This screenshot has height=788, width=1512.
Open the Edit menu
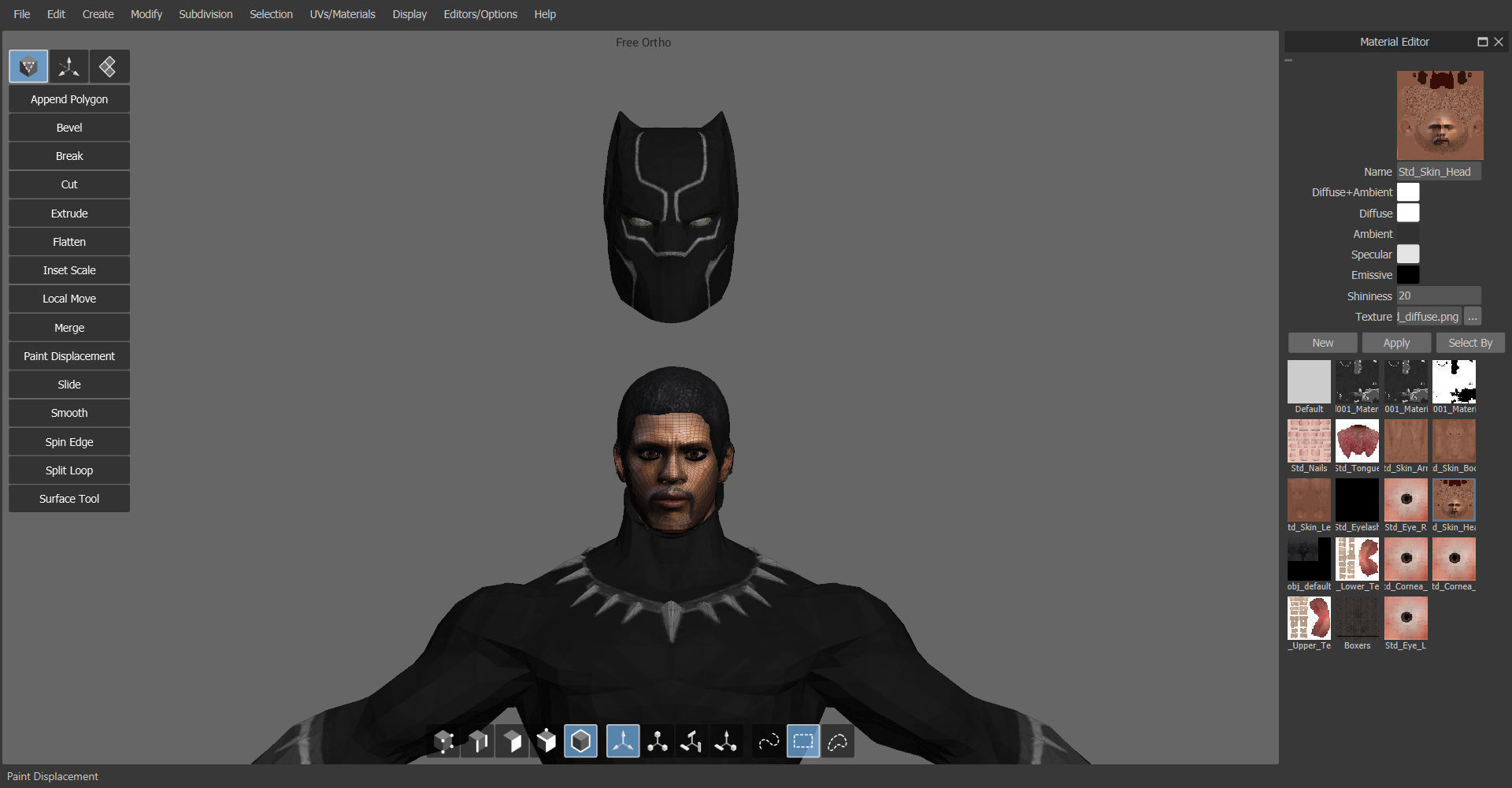click(56, 14)
